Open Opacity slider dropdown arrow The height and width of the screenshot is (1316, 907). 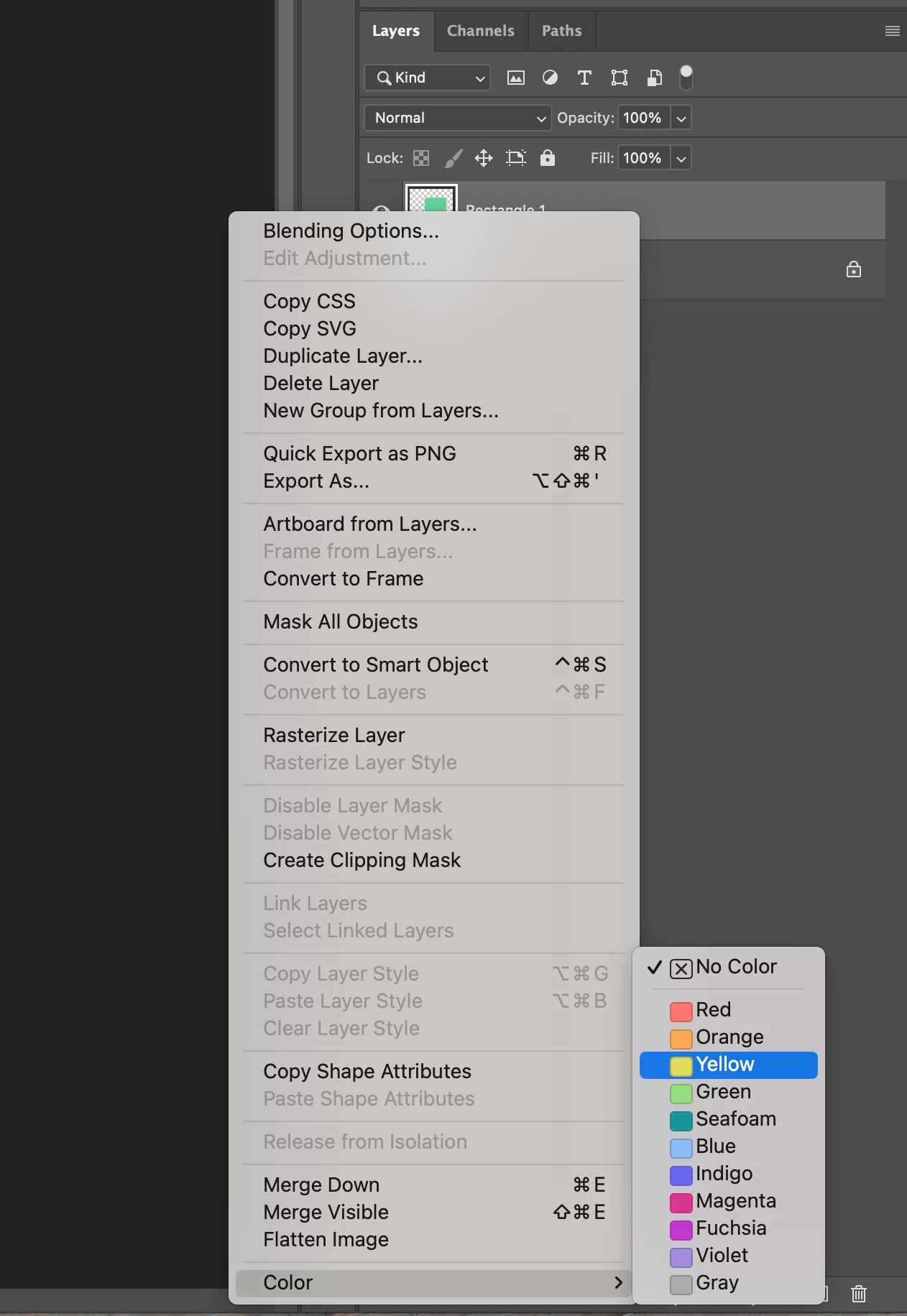[x=681, y=118]
